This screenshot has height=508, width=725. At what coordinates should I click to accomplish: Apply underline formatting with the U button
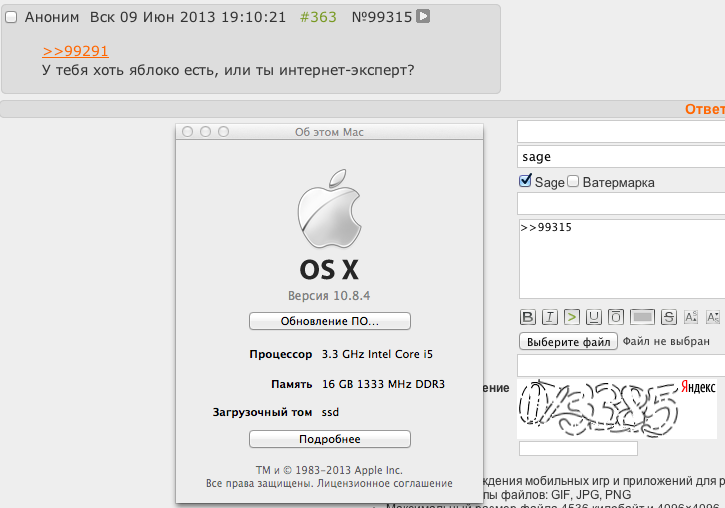coord(594,317)
